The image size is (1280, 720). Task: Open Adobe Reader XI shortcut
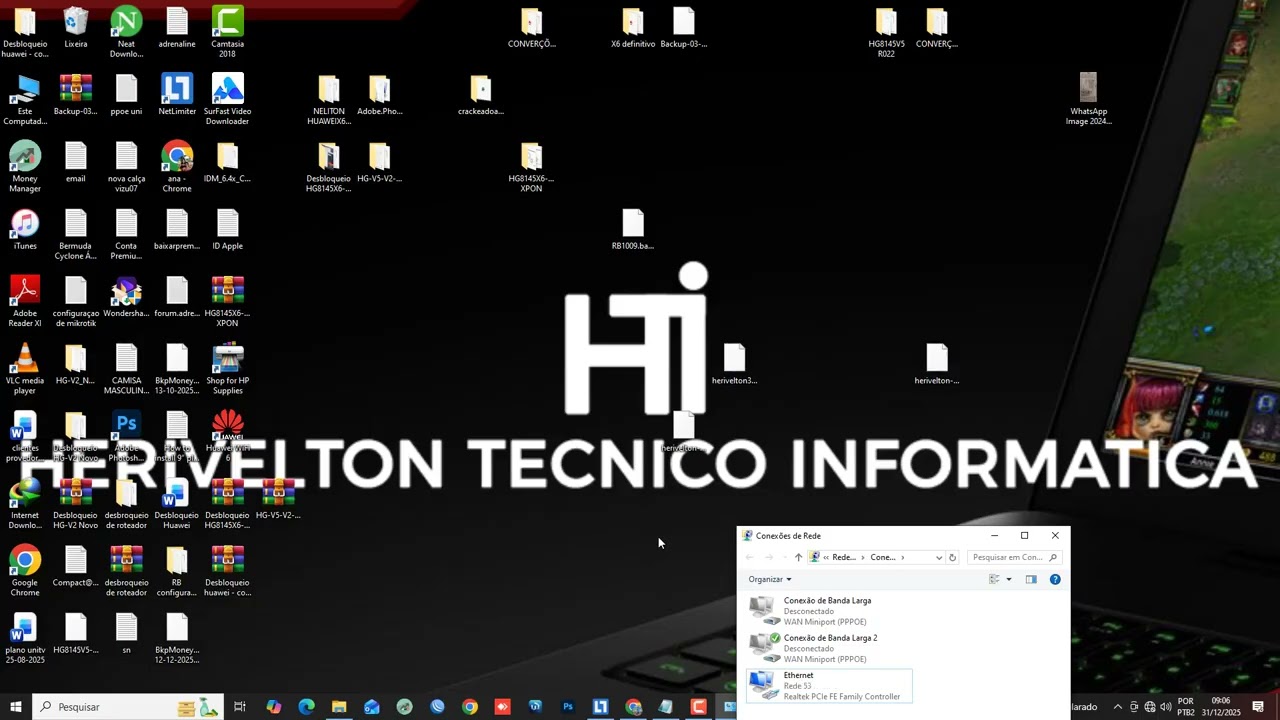(25, 301)
